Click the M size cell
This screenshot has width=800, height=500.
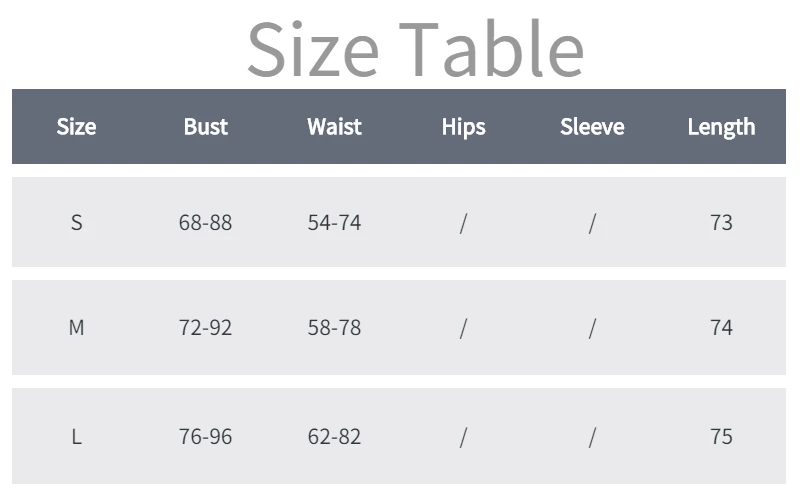[x=77, y=327]
